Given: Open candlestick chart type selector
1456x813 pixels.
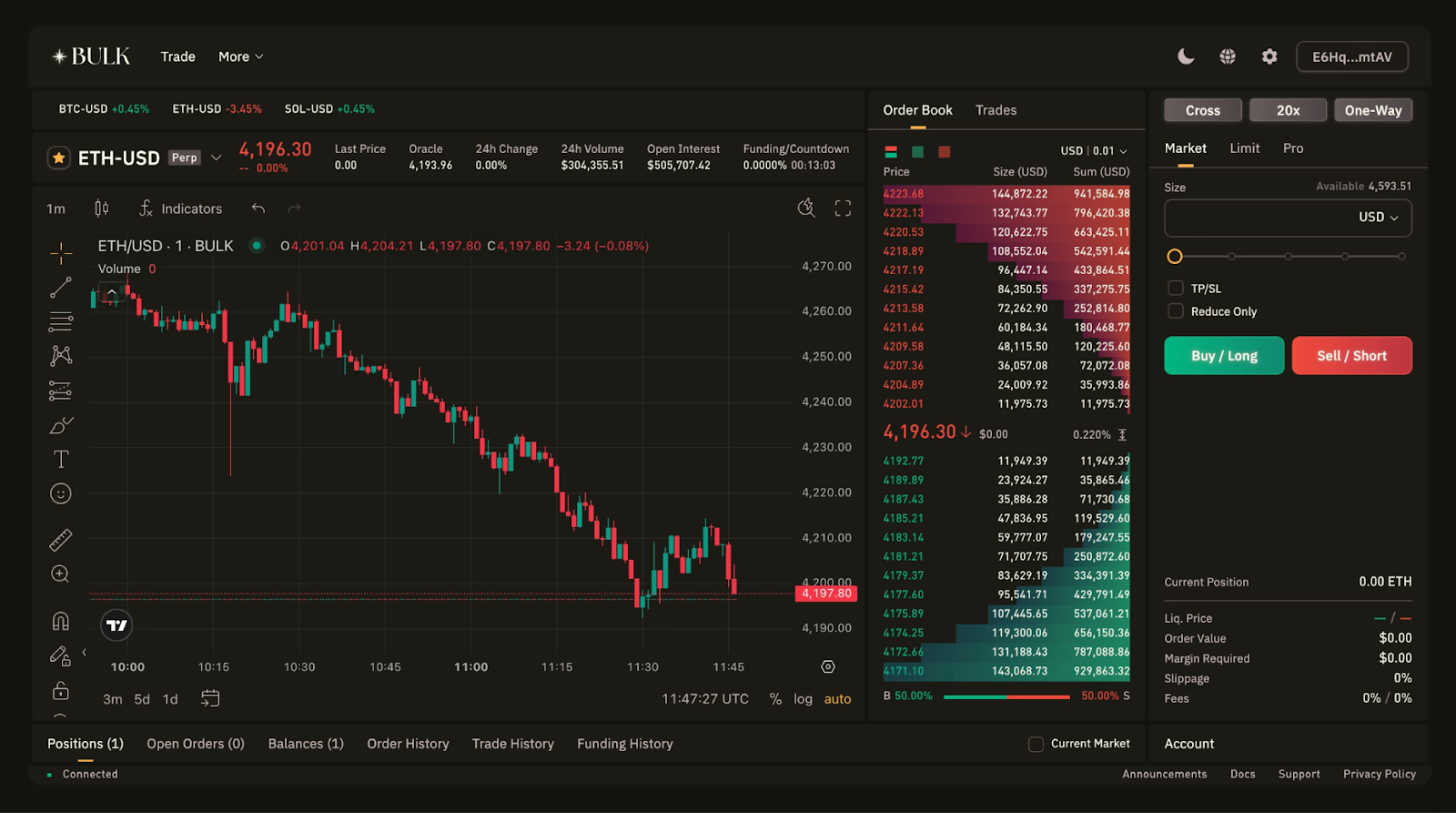Looking at the screenshot, I should tap(101, 208).
